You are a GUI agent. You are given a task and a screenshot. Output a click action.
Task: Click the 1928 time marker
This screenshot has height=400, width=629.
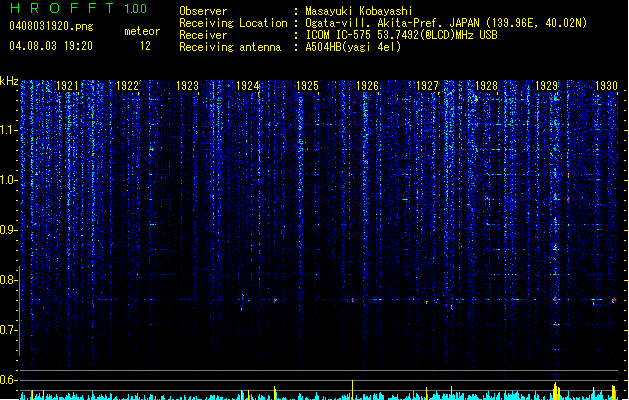pyautogui.click(x=486, y=86)
